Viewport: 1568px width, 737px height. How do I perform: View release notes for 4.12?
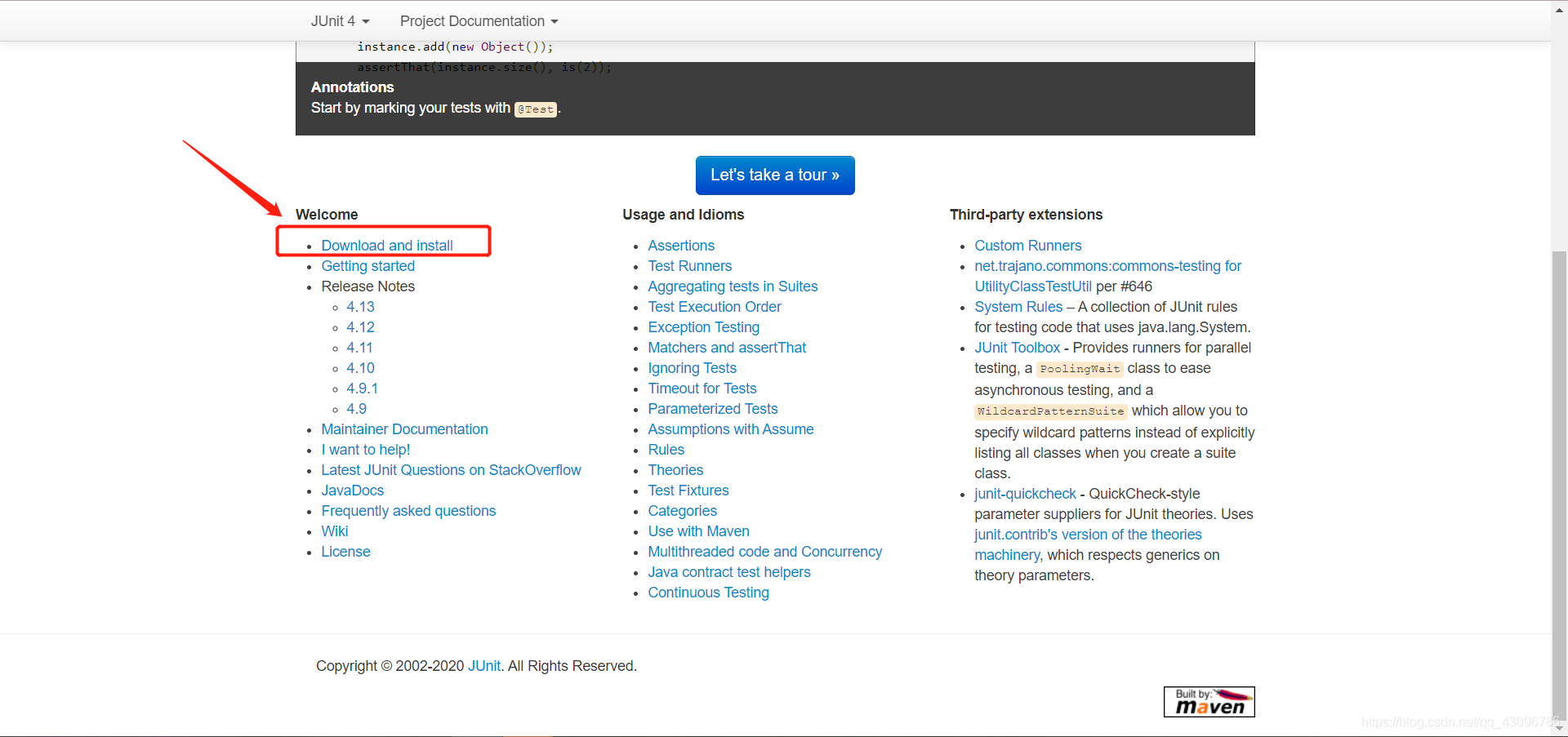coord(360,327)
